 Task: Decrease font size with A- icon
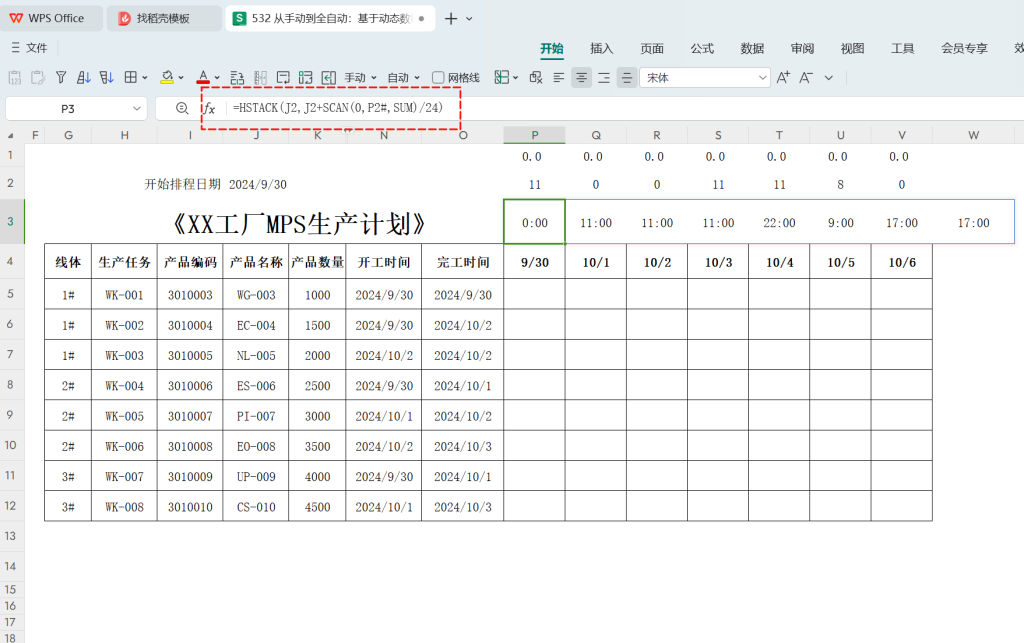[806, 78]
